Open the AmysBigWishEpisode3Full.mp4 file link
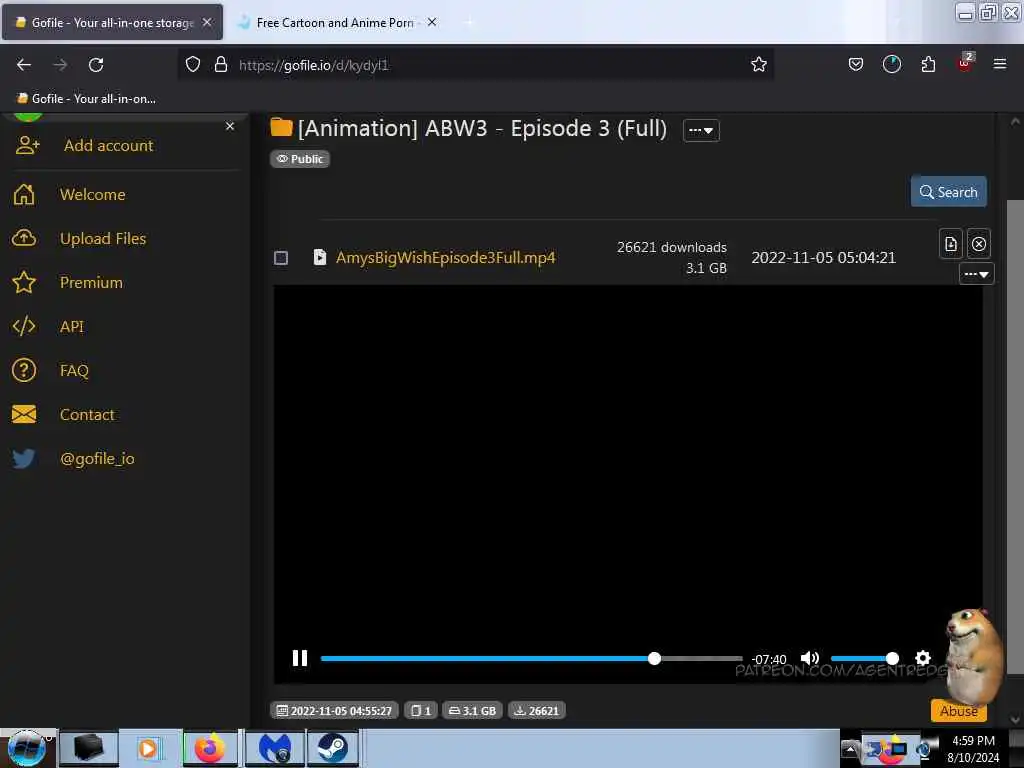The height and width of the screenshot is (768, 1024). (x=445, y=257)
